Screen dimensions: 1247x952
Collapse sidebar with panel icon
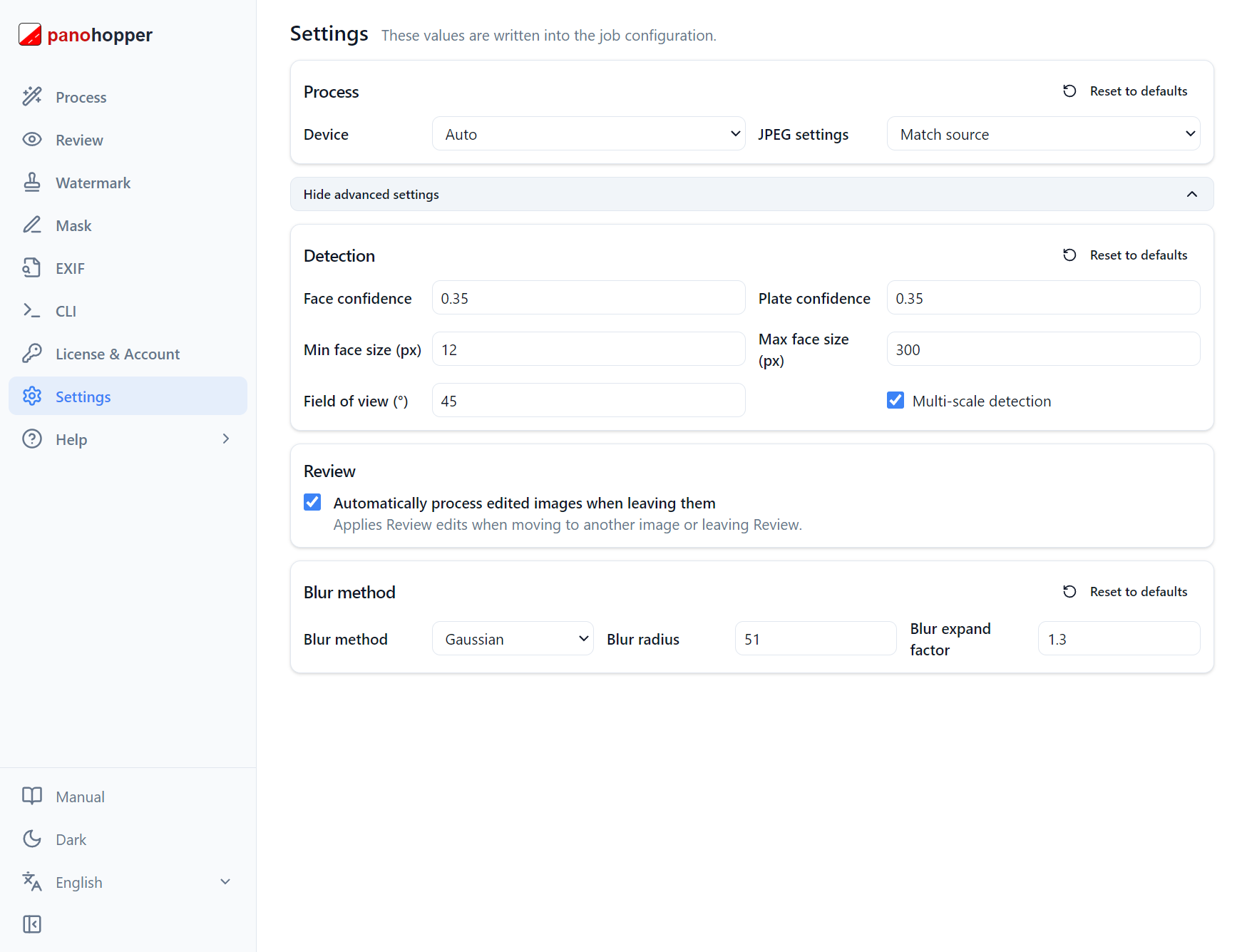32,924
